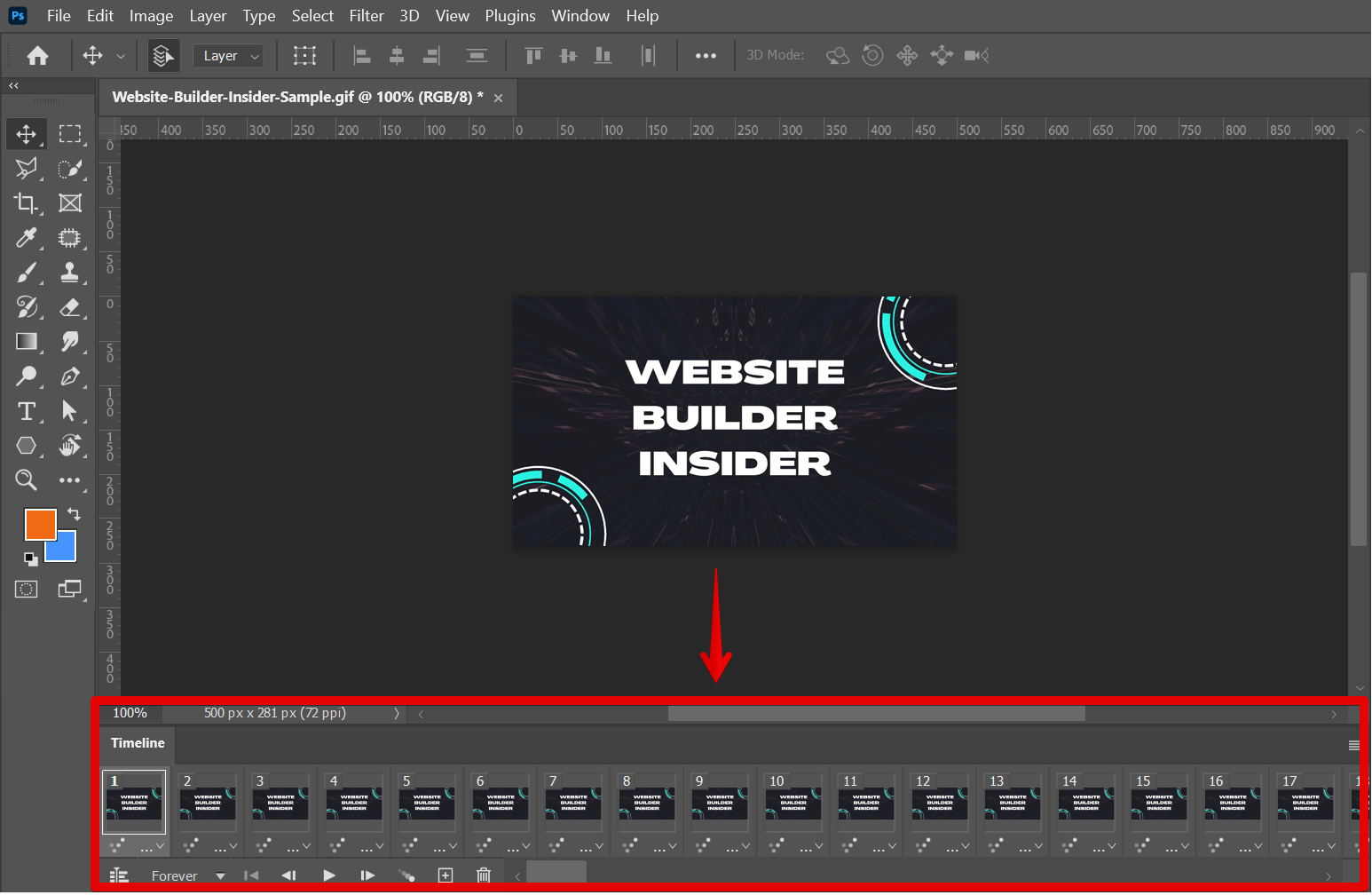Image resolution: width=1372 pixels, height=895 pixels.
Task: Toggle Auto-Select in options bar
Action: (162, 56)
